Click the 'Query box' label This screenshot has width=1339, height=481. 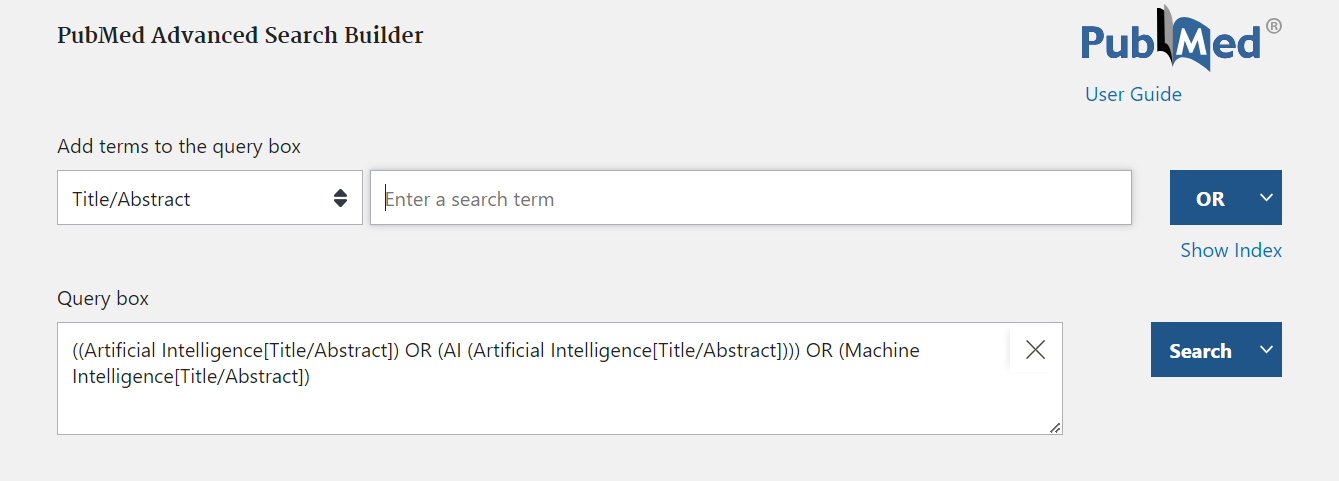click(x=103, y=298)
